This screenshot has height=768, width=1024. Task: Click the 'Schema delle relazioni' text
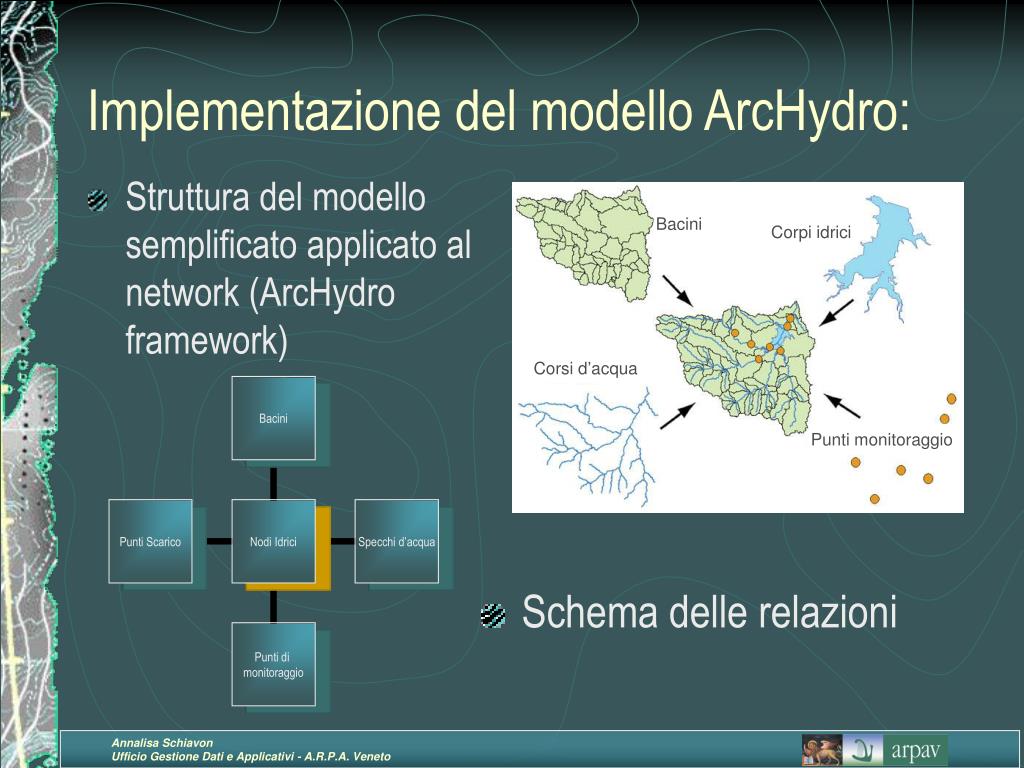tap(709, 612)
